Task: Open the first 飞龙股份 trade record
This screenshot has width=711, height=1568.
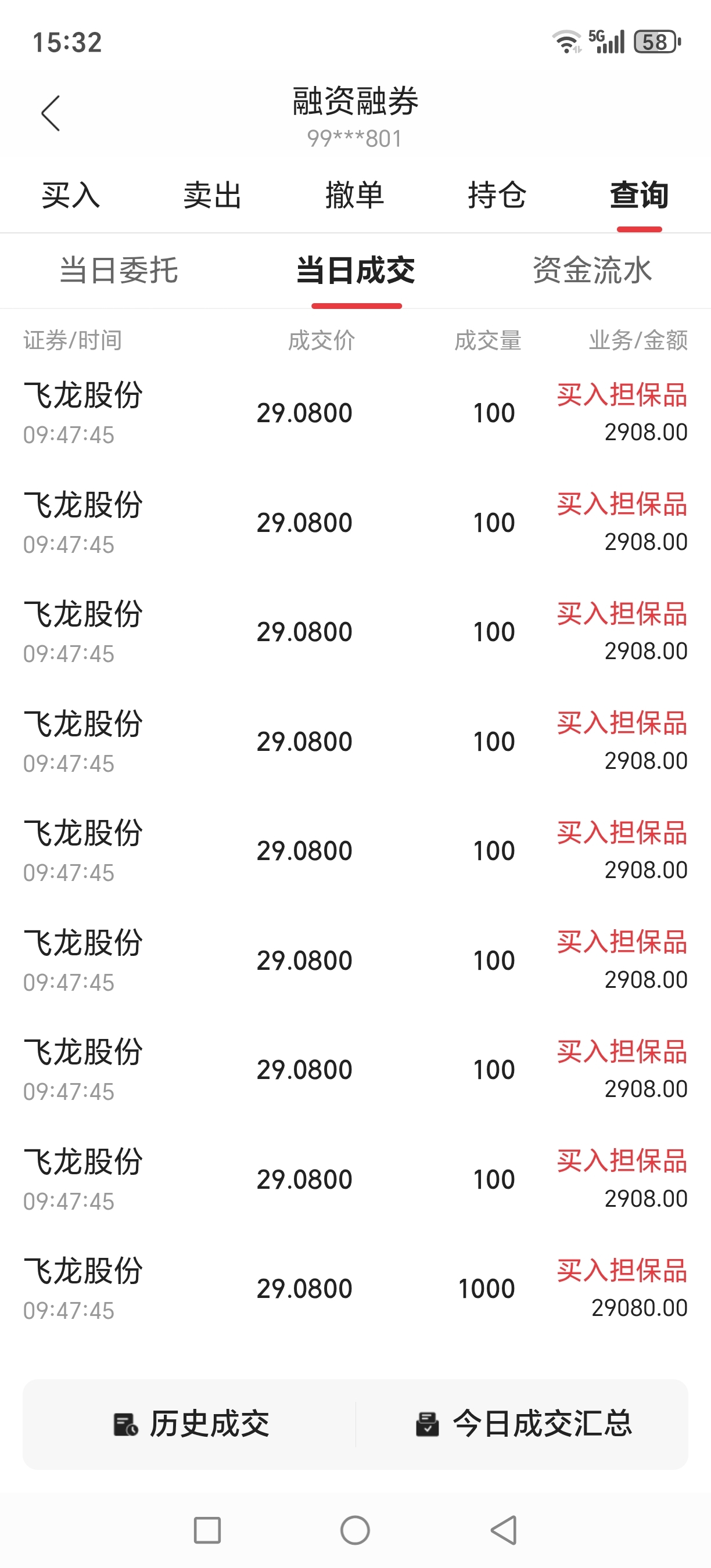Action: (355, 413)
